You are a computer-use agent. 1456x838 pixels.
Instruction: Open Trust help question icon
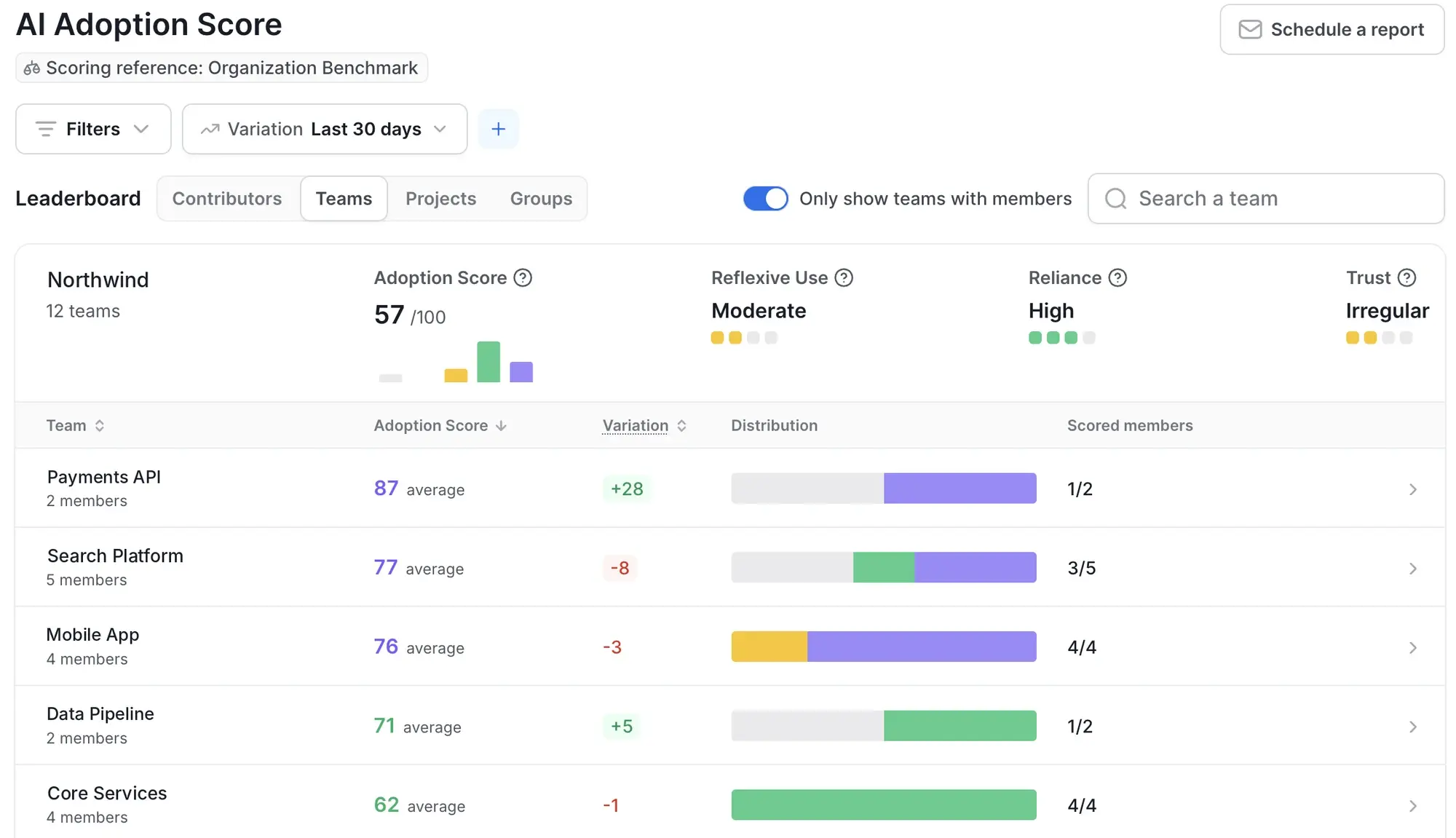[x=1407, y=278]
